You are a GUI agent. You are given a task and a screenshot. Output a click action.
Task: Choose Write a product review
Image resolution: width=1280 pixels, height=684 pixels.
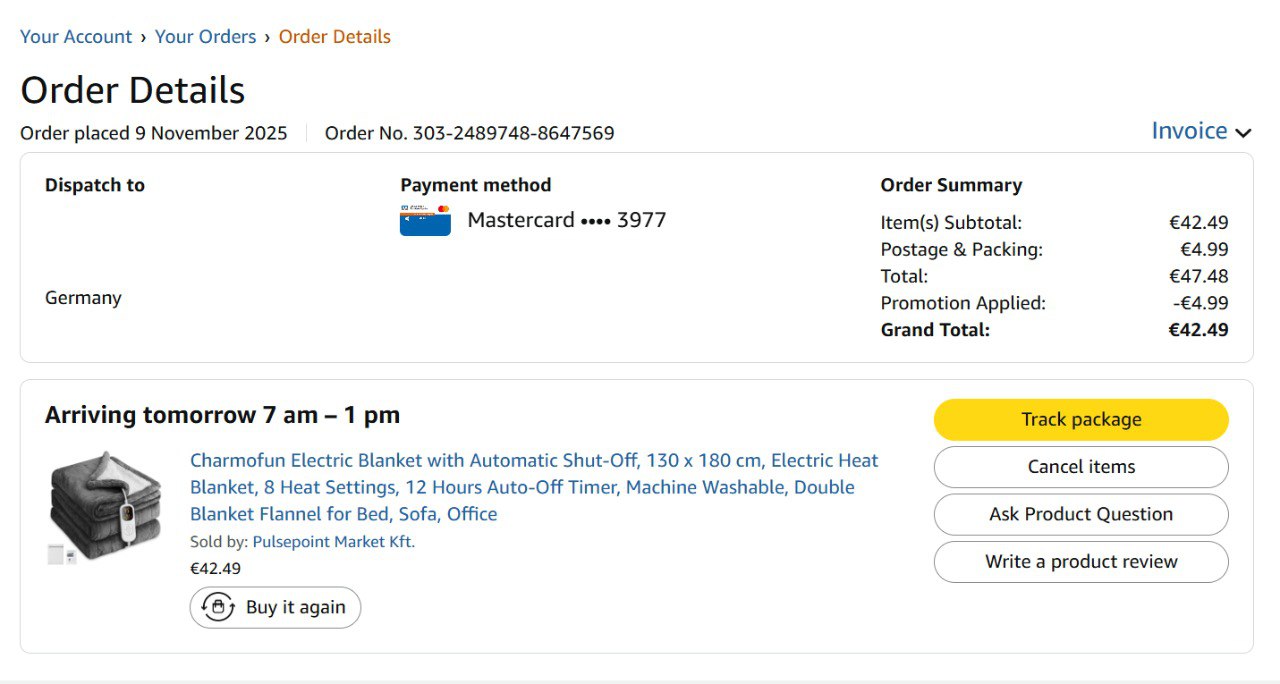tap(1081, 562)
